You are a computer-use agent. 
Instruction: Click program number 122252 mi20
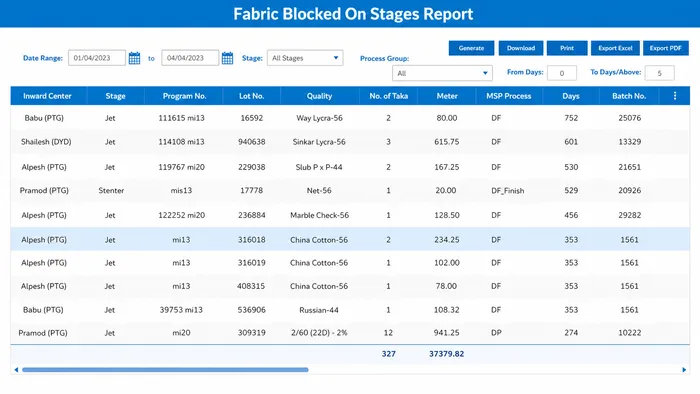click(x=181, y=215)
